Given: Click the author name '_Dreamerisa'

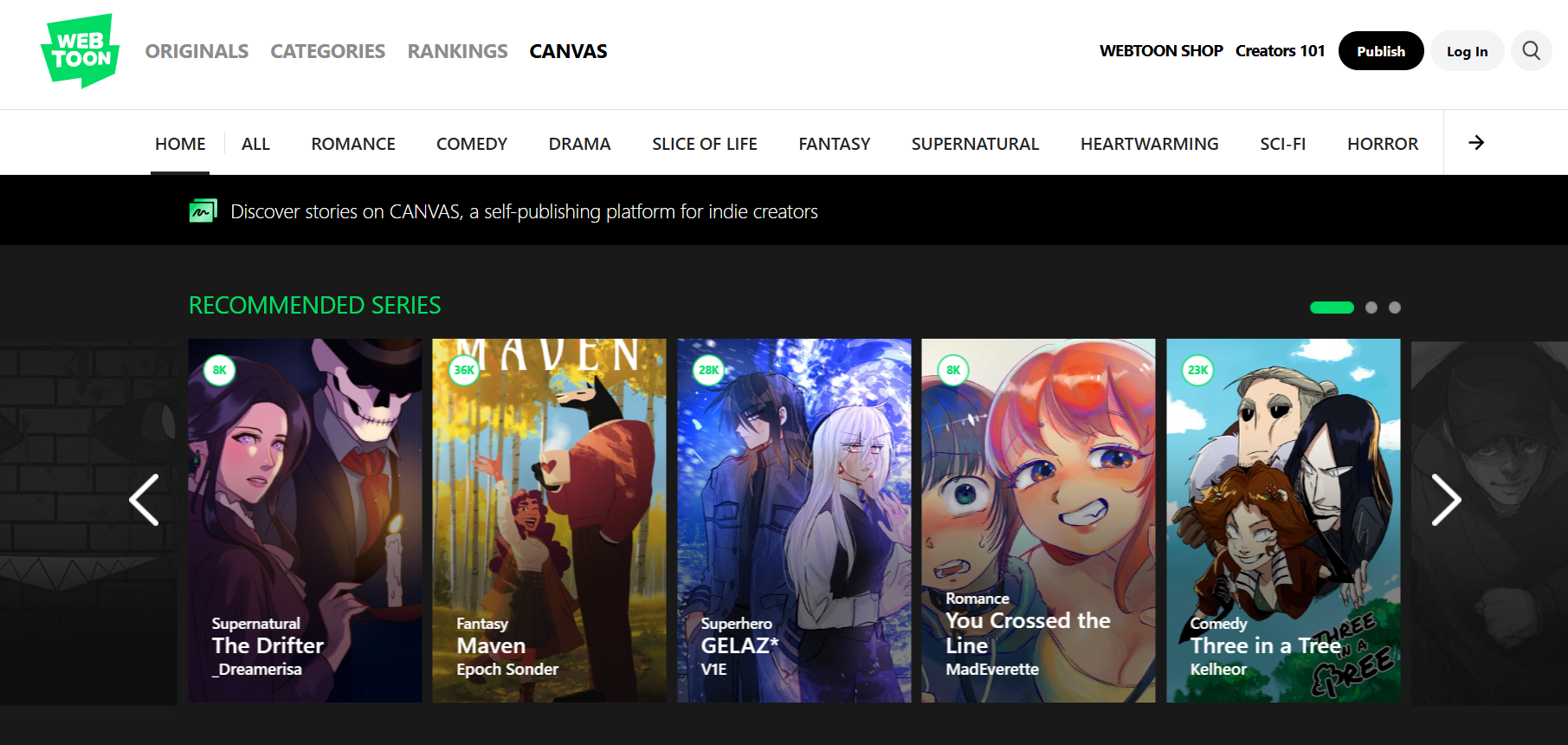Looking at the screenshot, I should pyautogui.click(x=257, y=670).
